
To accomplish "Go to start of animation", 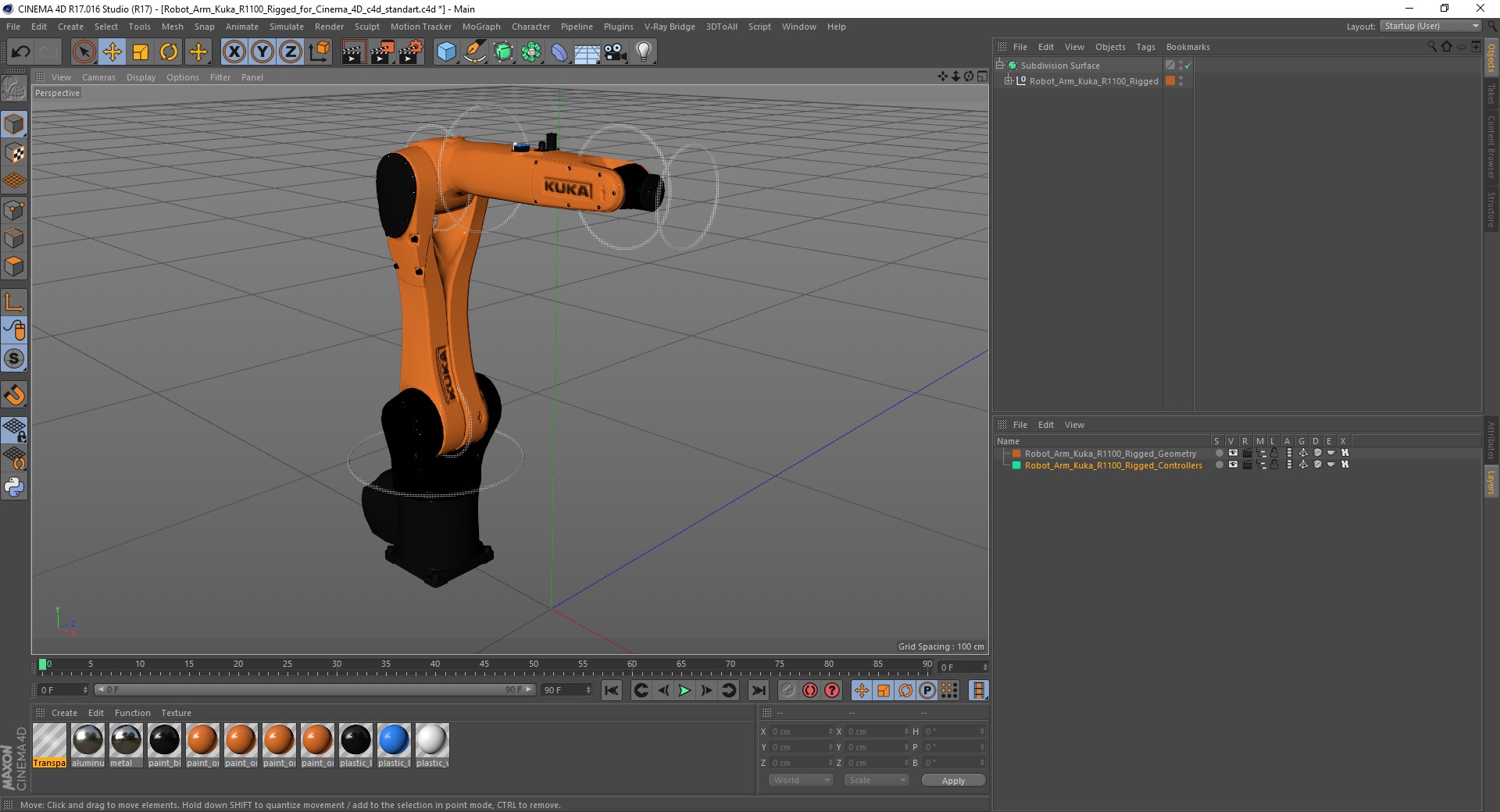I will pos(612,690).
